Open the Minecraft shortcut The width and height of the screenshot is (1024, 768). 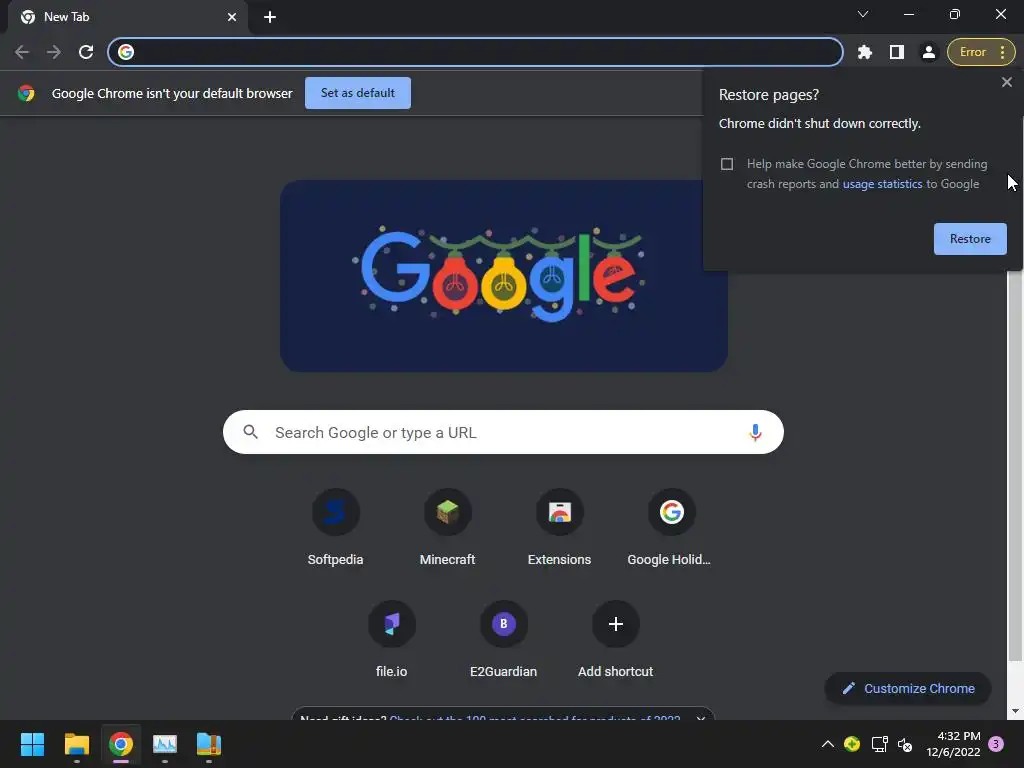coord(447,528)
